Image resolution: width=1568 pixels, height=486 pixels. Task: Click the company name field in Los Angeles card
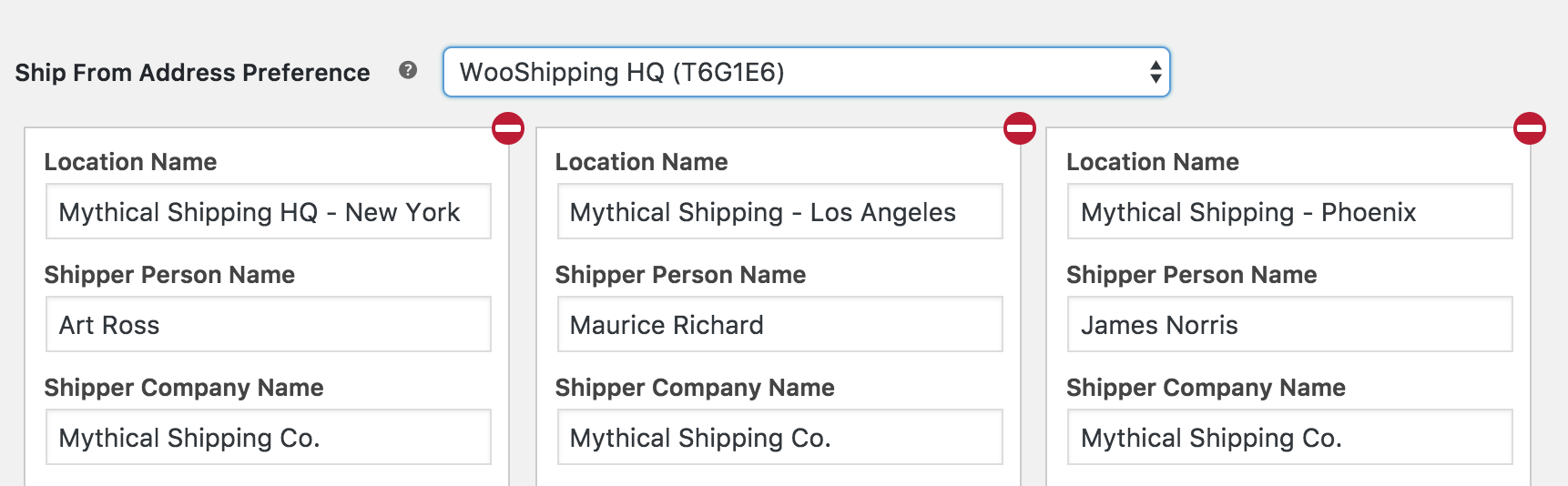coord(779,438)
